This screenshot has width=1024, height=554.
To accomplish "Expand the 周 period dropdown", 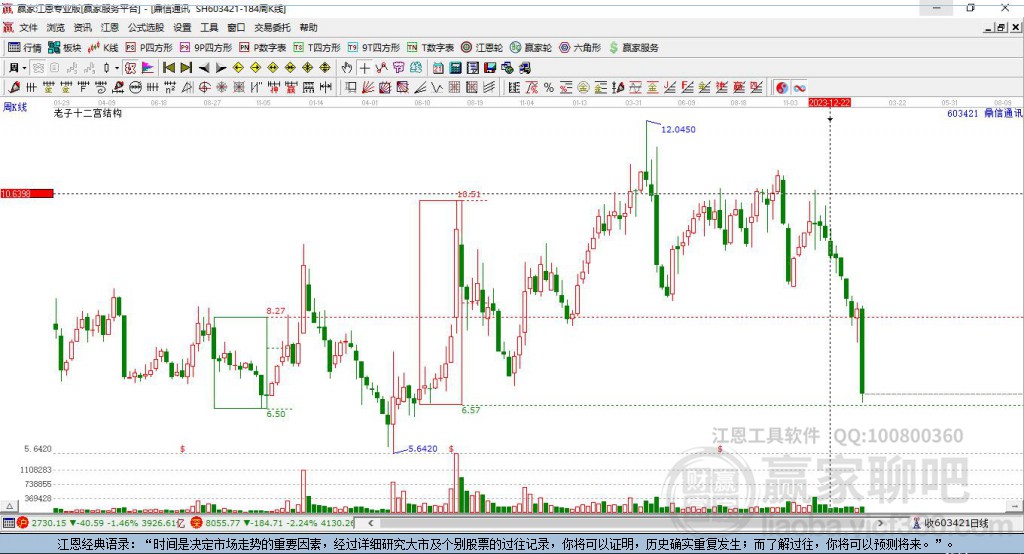I will 24,68.
